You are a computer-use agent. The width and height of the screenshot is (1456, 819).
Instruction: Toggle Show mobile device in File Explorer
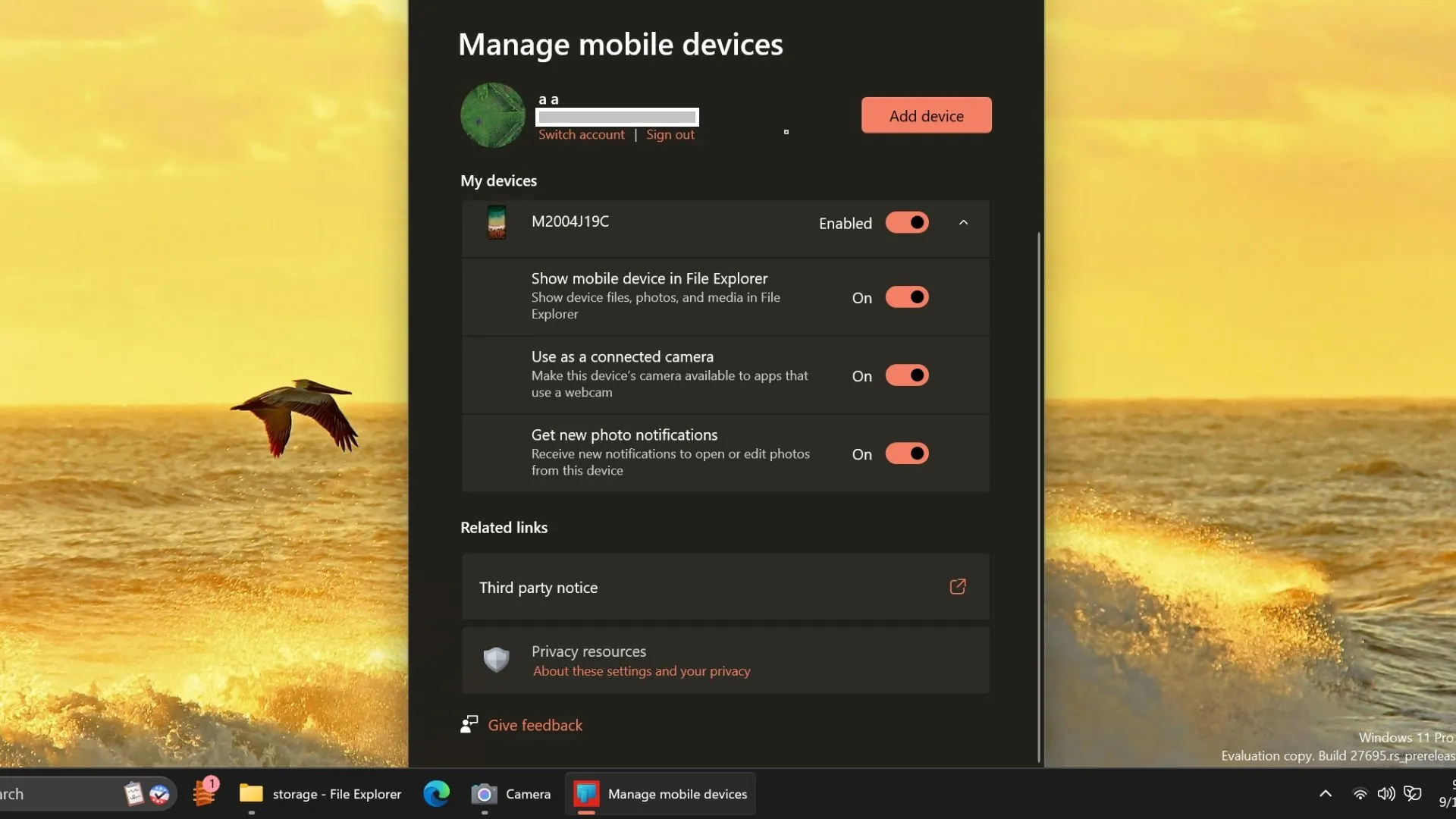(905, 296)
